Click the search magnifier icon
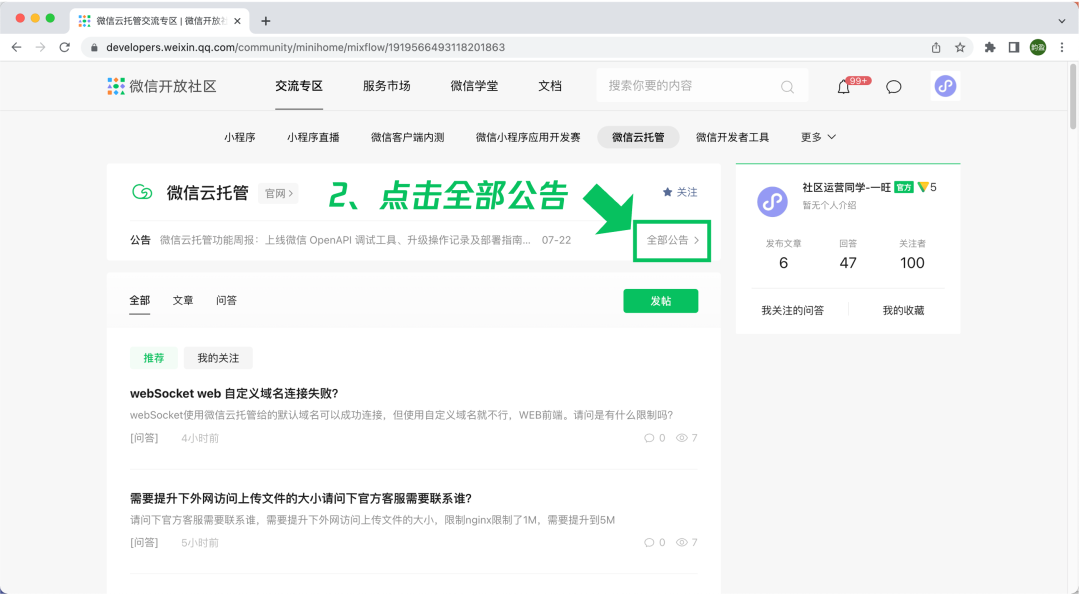This screenshot has width=1080, height=594. [x=787, y=87]
